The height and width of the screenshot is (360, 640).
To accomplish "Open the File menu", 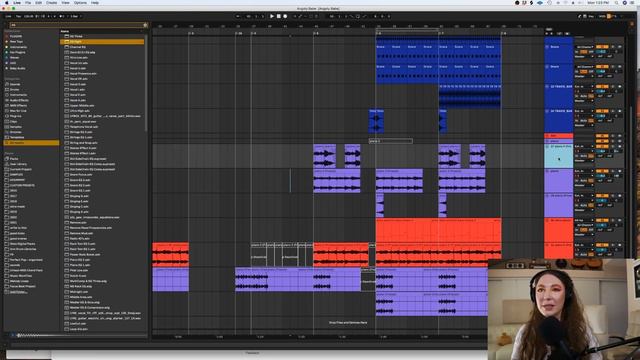I will pos(28,3).
